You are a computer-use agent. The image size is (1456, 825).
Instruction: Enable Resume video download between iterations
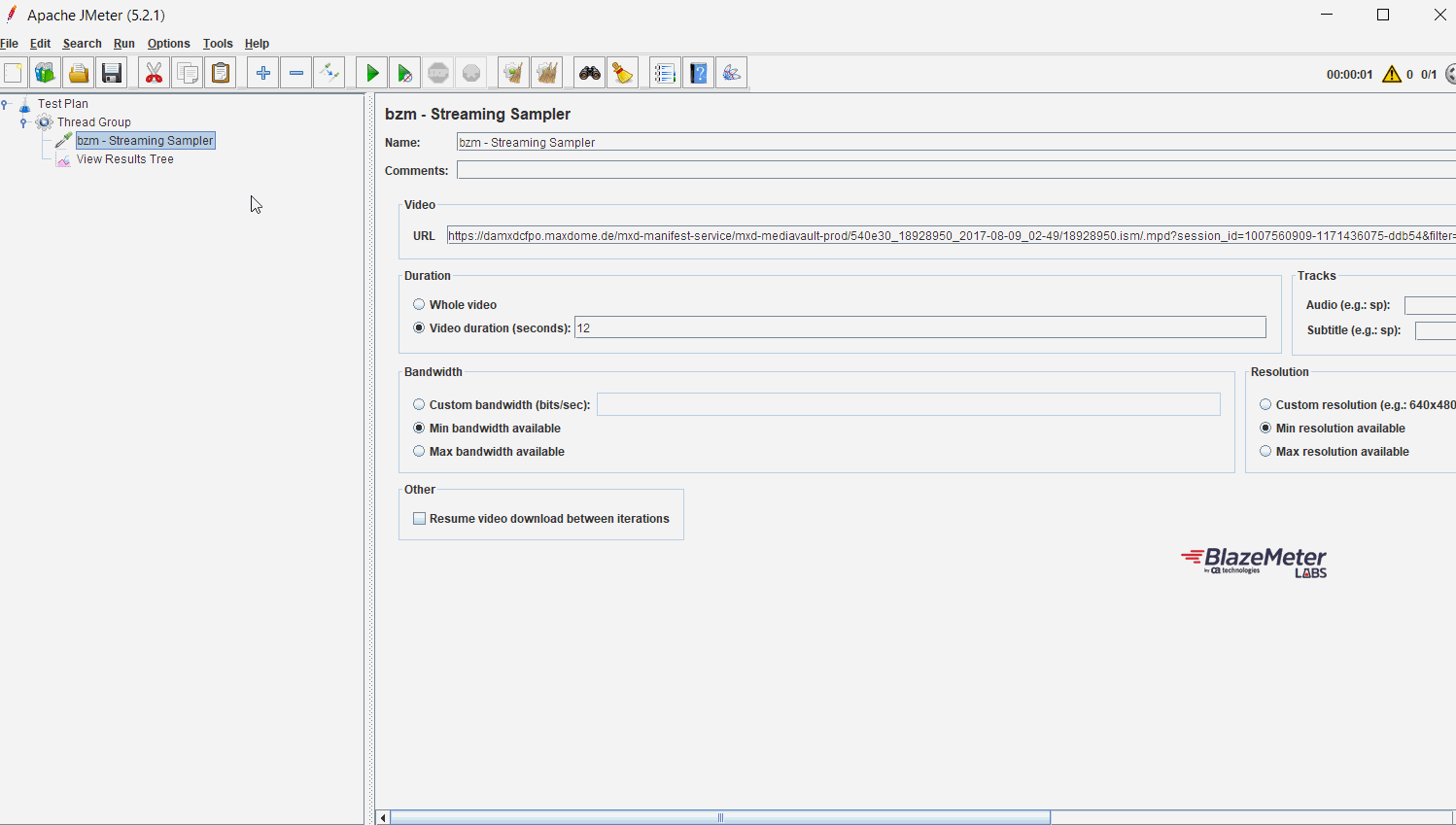point(420,519)
